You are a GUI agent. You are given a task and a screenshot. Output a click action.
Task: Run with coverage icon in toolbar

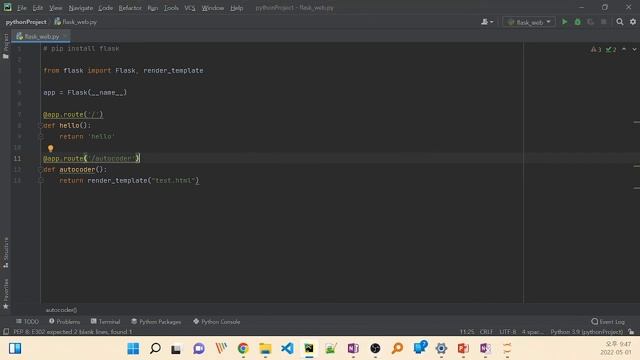[x=590, y=22]
